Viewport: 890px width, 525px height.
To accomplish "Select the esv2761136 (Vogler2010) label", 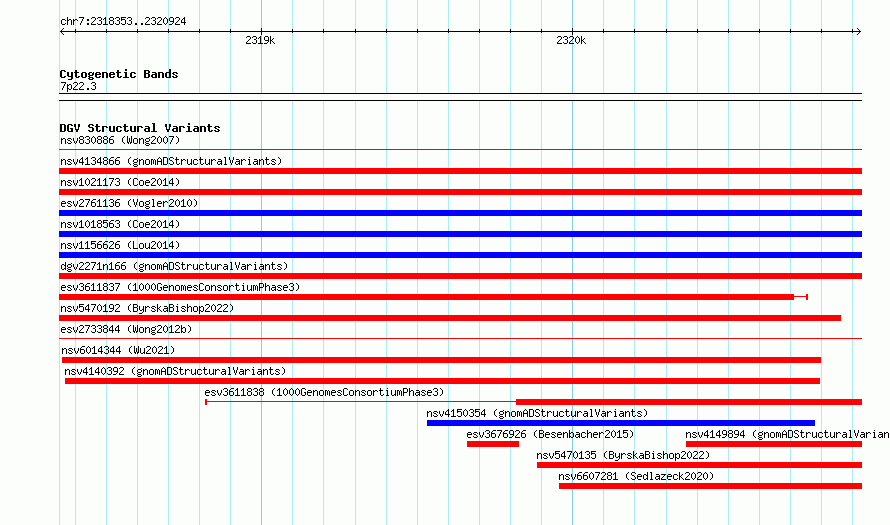I will click(x=129, y=203).
